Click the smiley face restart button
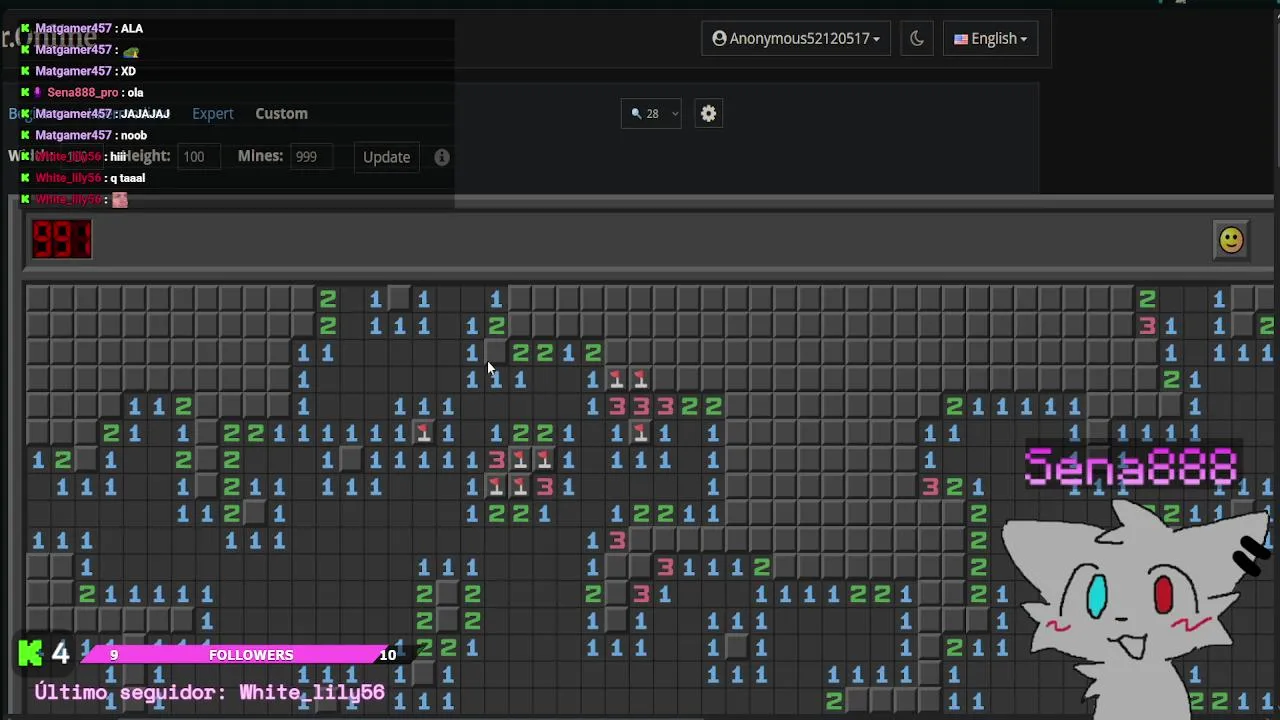Screen dimensions: 1280x720 click(1231, 240)
